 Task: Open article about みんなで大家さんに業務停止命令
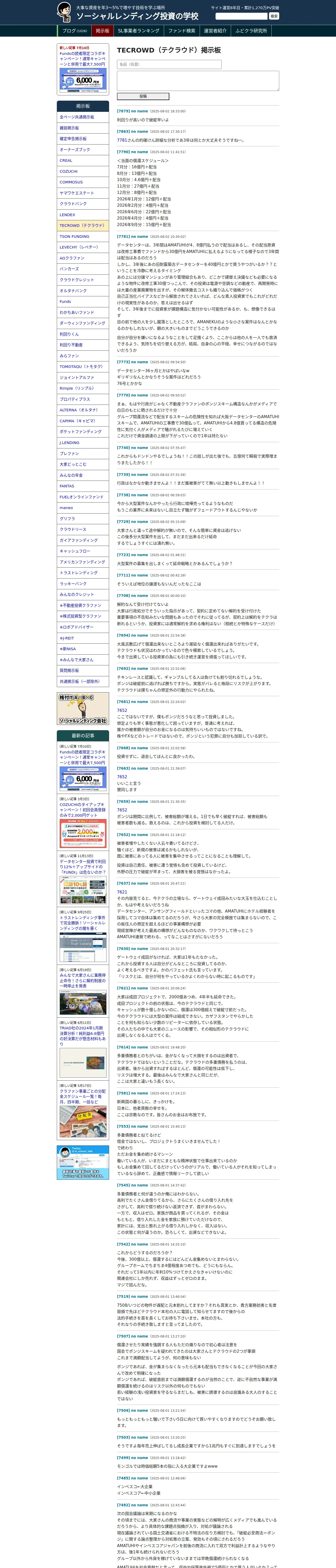(x=82, y=981)
